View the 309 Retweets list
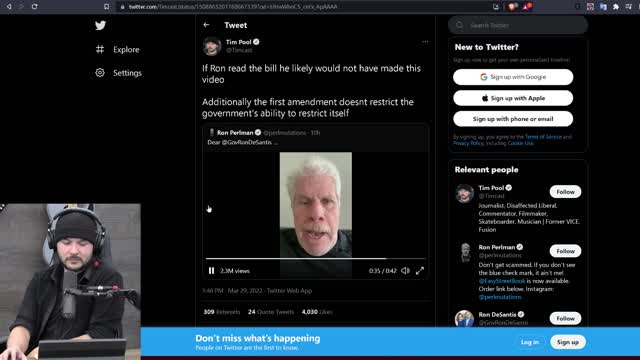The width and height of the screenshot is (640, 360). click(222, 312)
